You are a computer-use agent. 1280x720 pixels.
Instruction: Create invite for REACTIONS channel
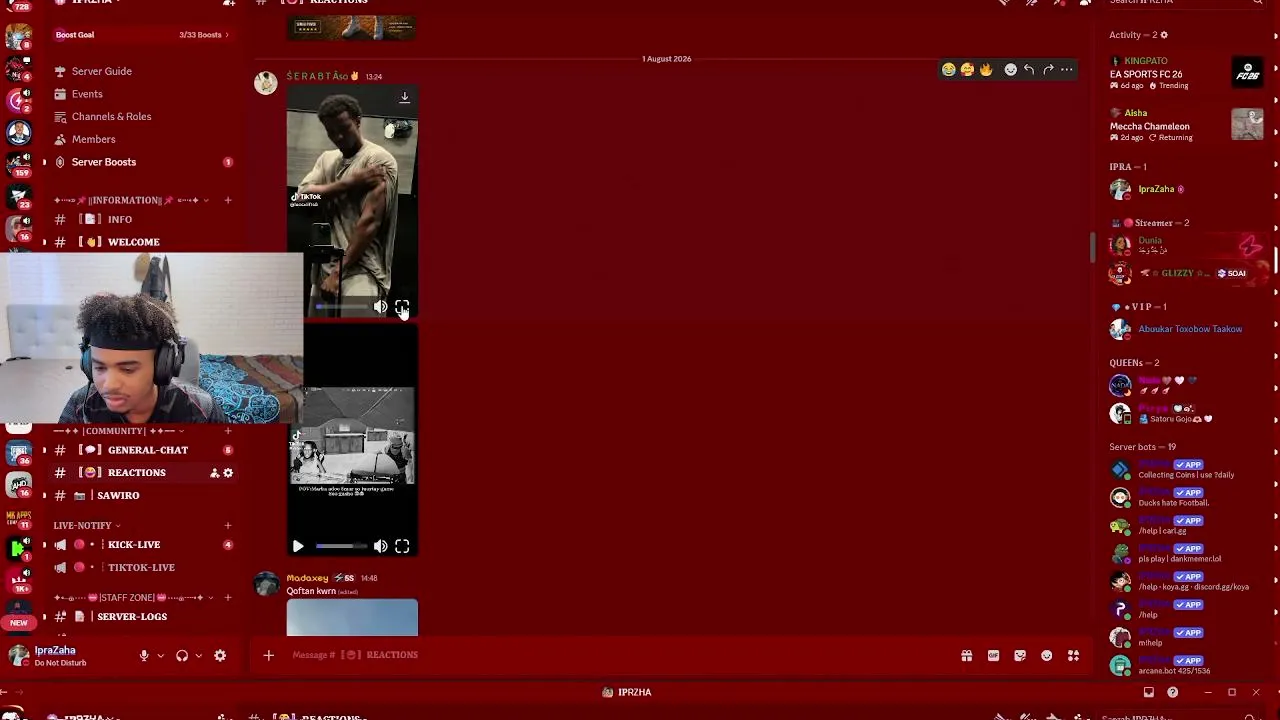(214, 473)
